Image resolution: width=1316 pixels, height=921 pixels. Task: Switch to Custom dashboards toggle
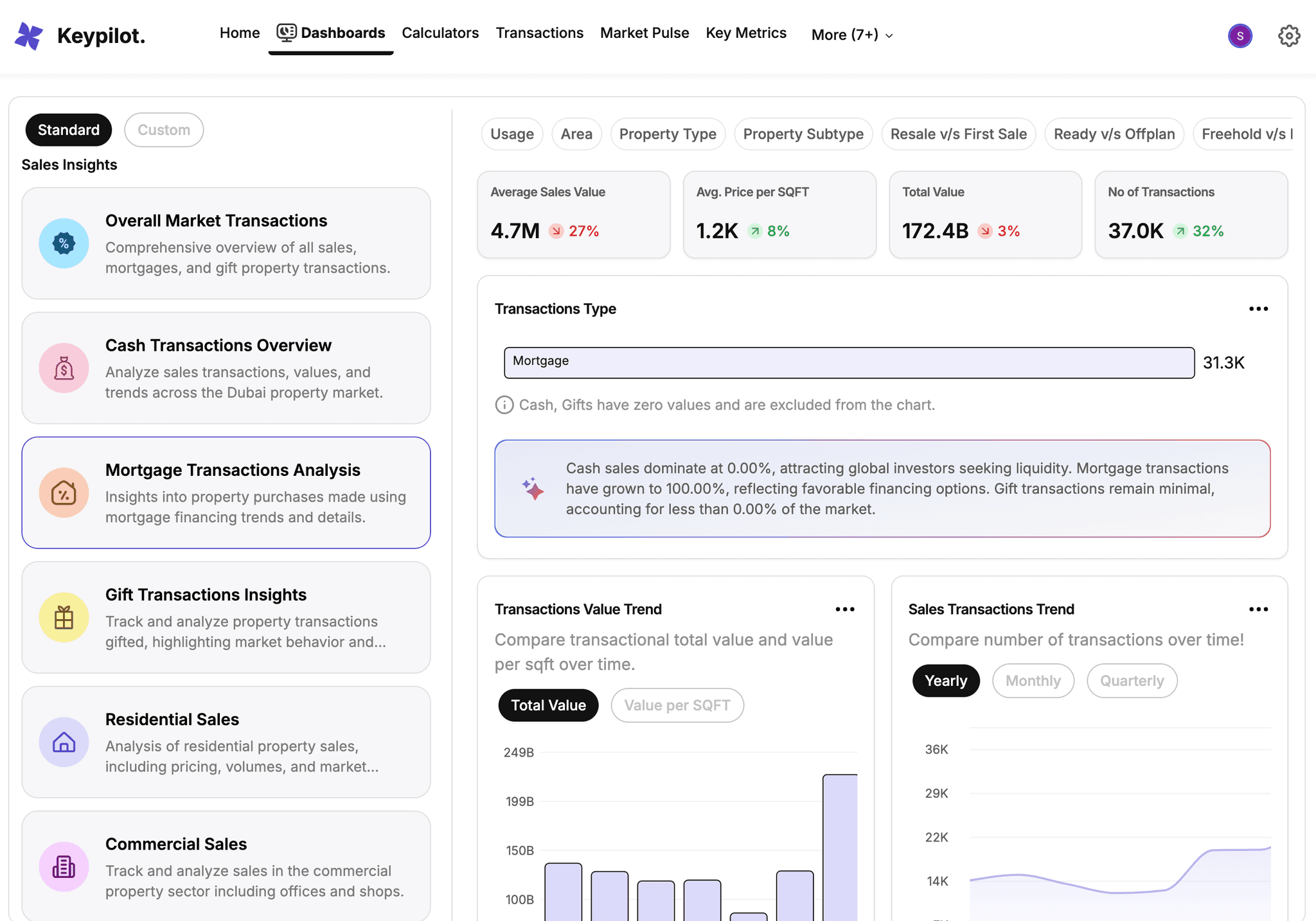click(x=164, y=130)
